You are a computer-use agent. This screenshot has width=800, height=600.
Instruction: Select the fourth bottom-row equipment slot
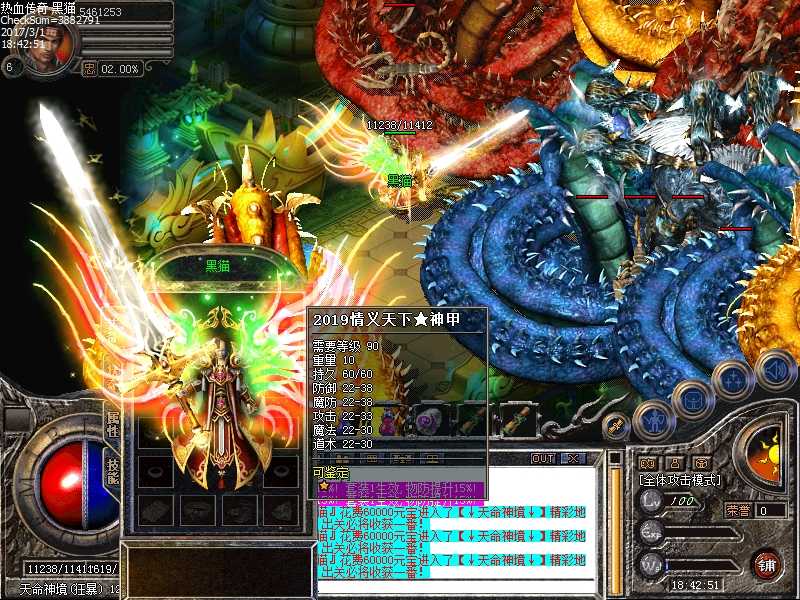(280, 510)
